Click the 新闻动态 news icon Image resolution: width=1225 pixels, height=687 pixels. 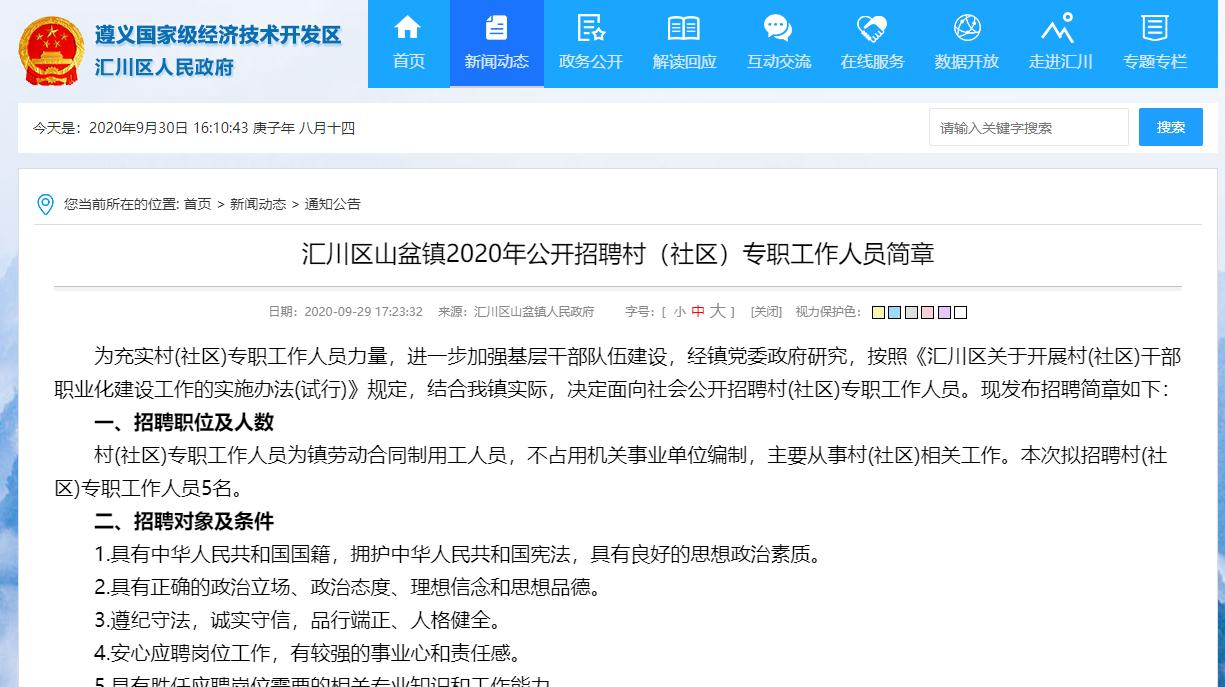496,30
